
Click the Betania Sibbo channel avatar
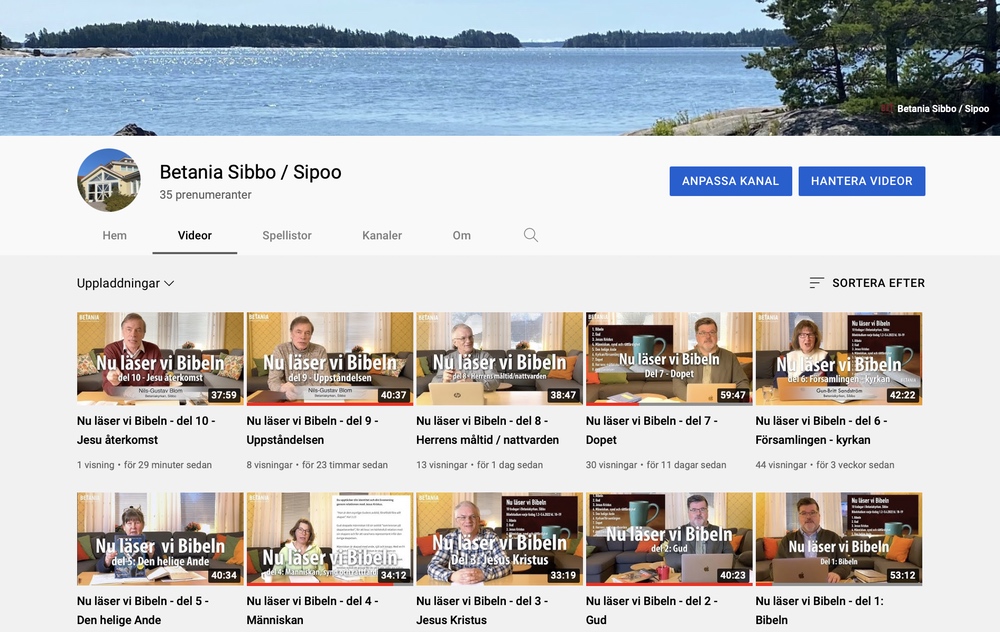point(109,180)
